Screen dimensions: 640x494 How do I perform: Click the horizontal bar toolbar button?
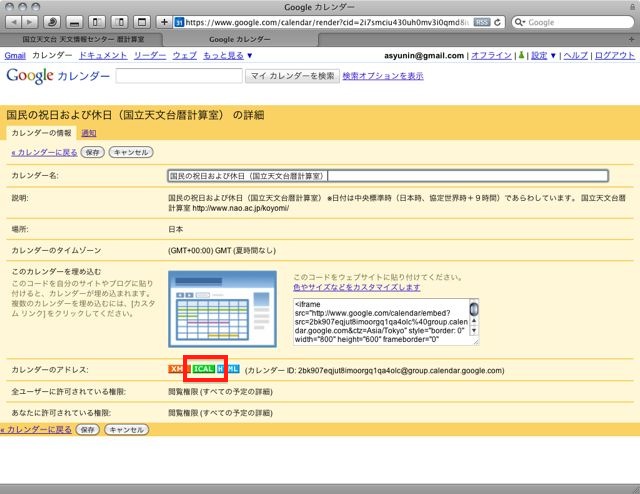pos(74,22)
